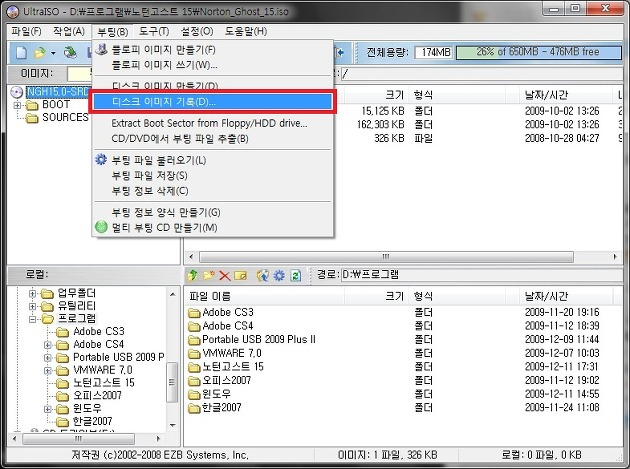Image resolution: width=630 pixels, height=469 pixels.
Task: Click the local Up folder green arrow icon
Action: 192,275
